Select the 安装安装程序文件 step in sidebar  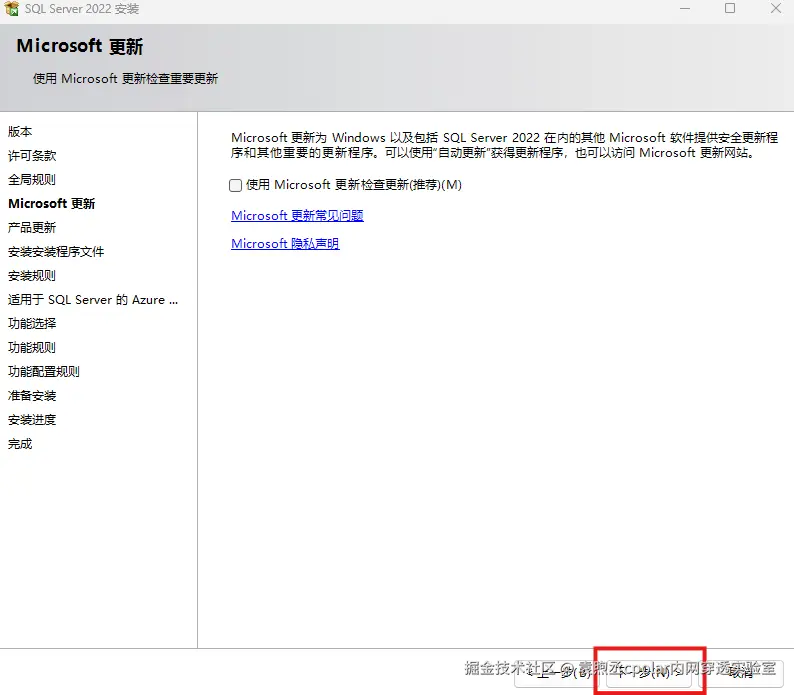point(56,252)
